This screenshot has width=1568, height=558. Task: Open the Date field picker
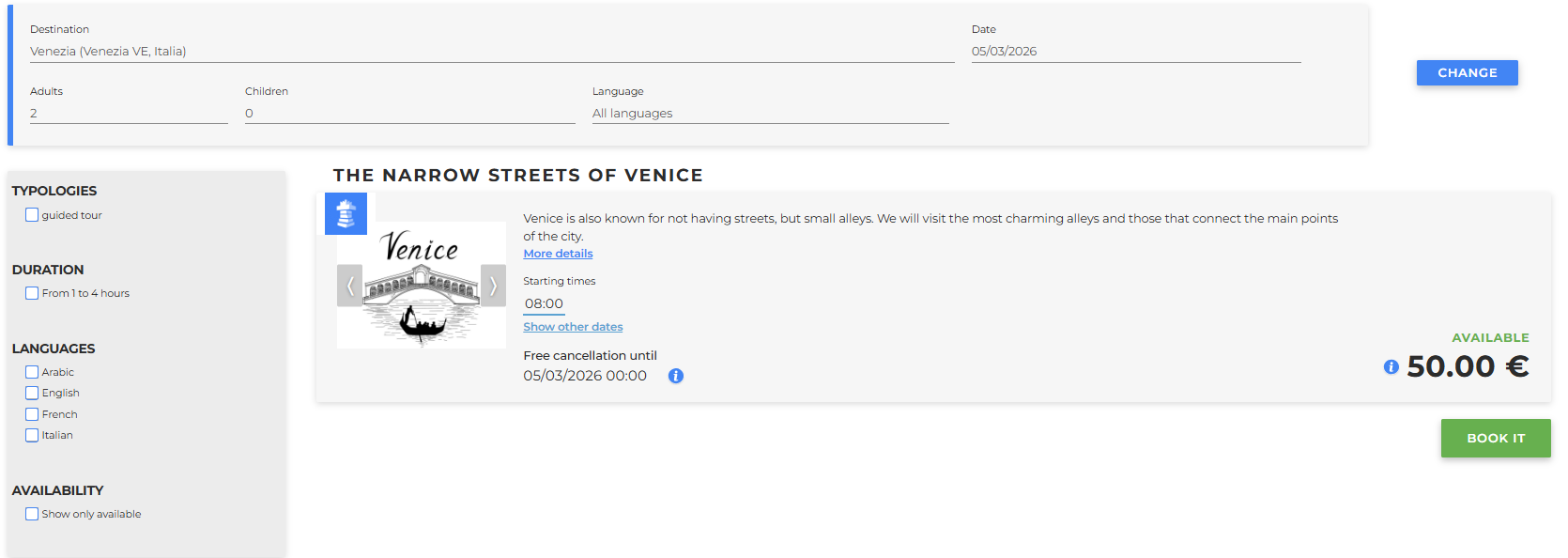(1135, 52)
